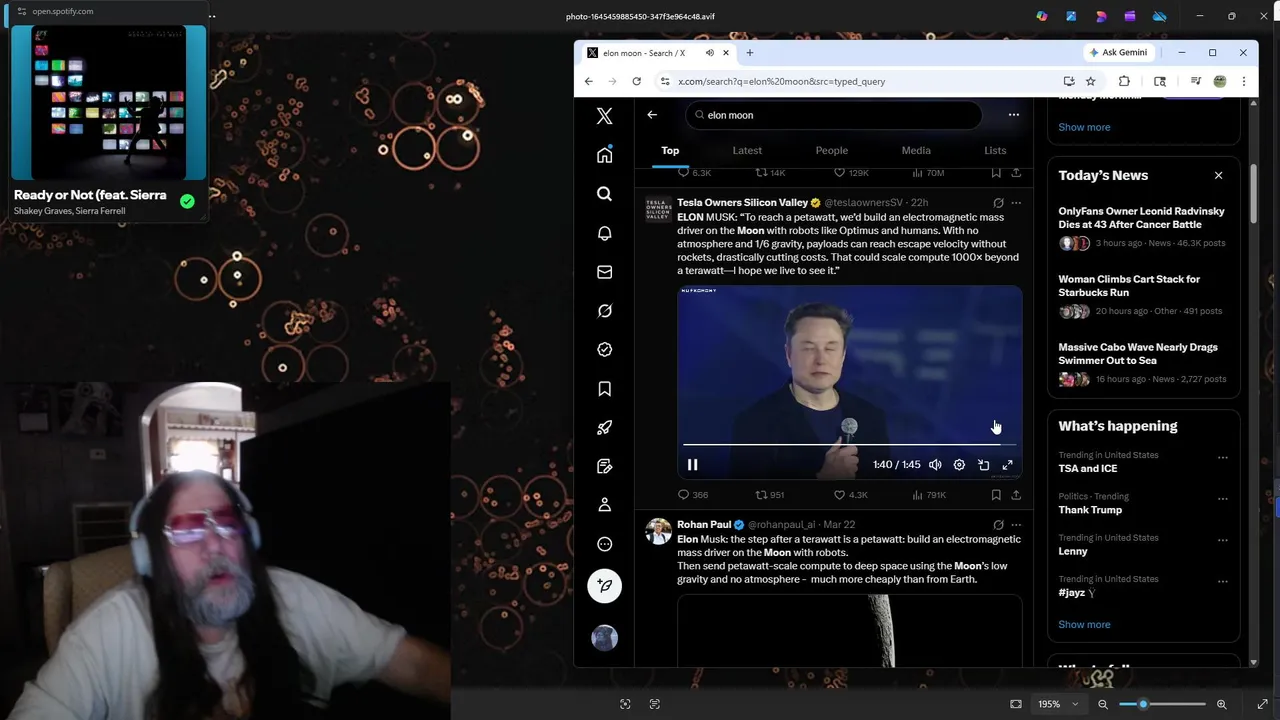Open more options for Lenny trend
The image size is (1280, 720).
coord(1222,540)
